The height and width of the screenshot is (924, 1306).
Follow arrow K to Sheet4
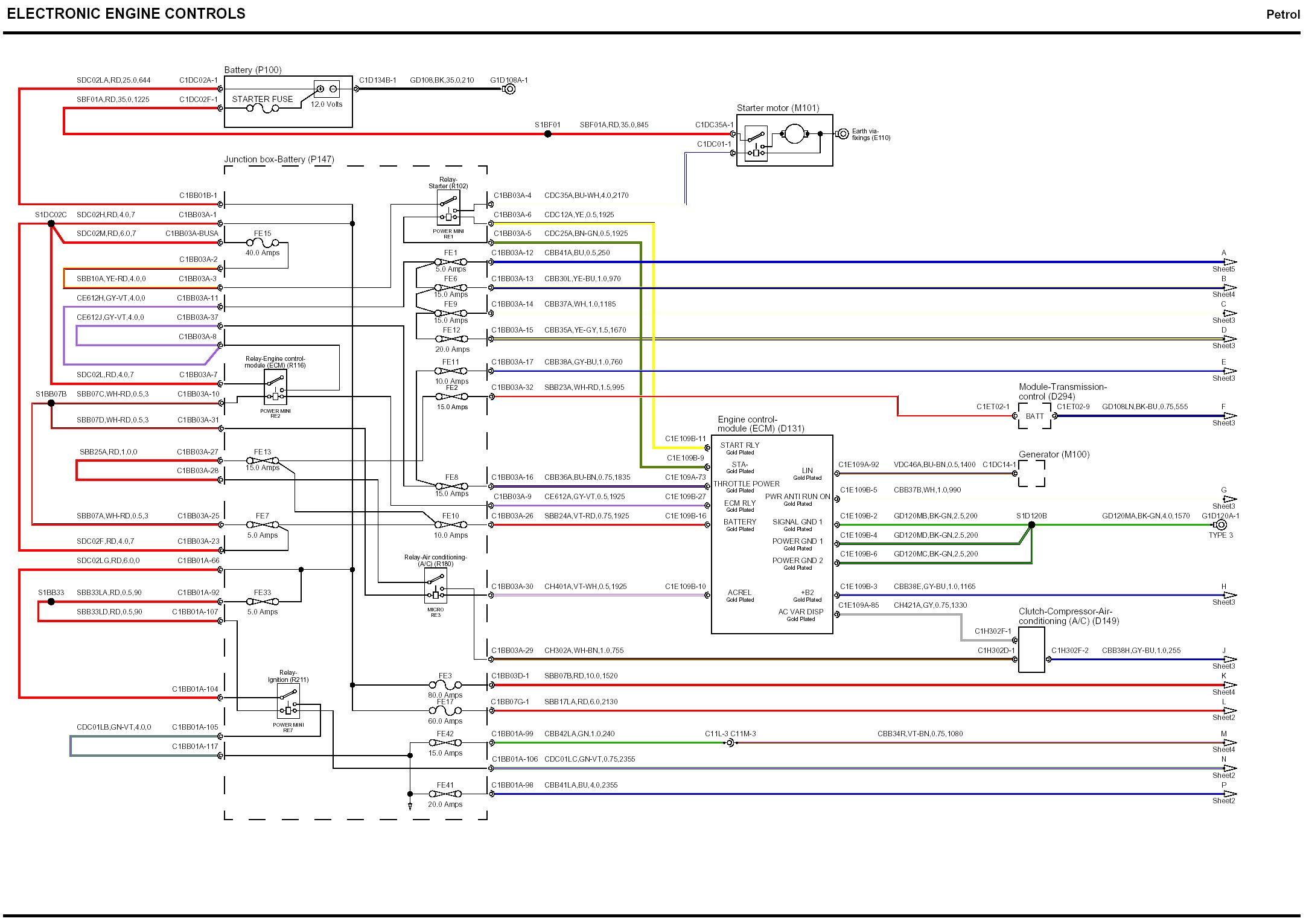click(x=1229, y=685)
